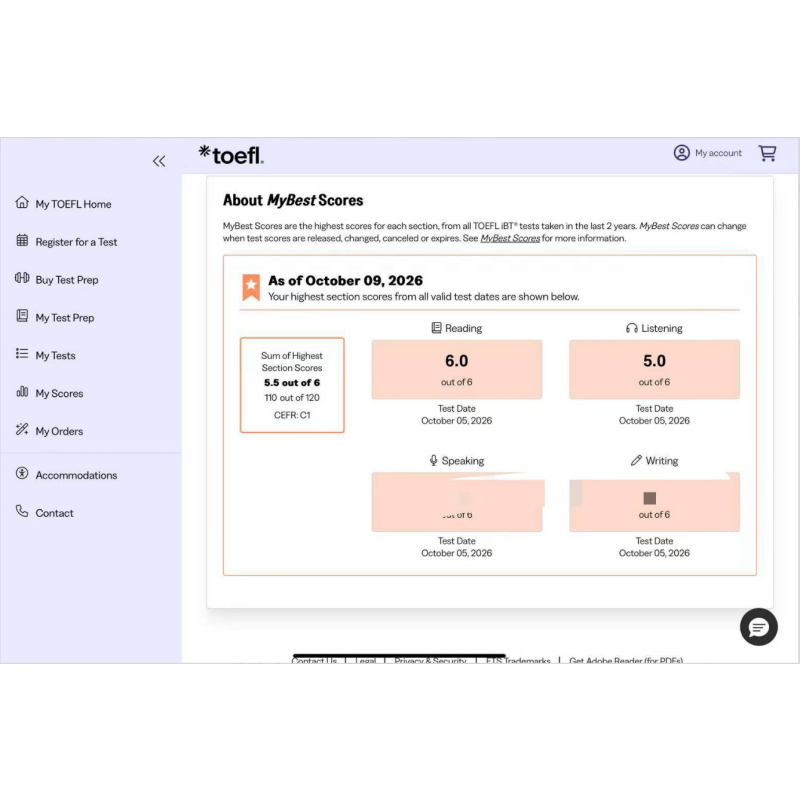Viewport: 800px width, 800px height.
Task: Click the bar chart icon for My Scores
Action: click(22, 392)
